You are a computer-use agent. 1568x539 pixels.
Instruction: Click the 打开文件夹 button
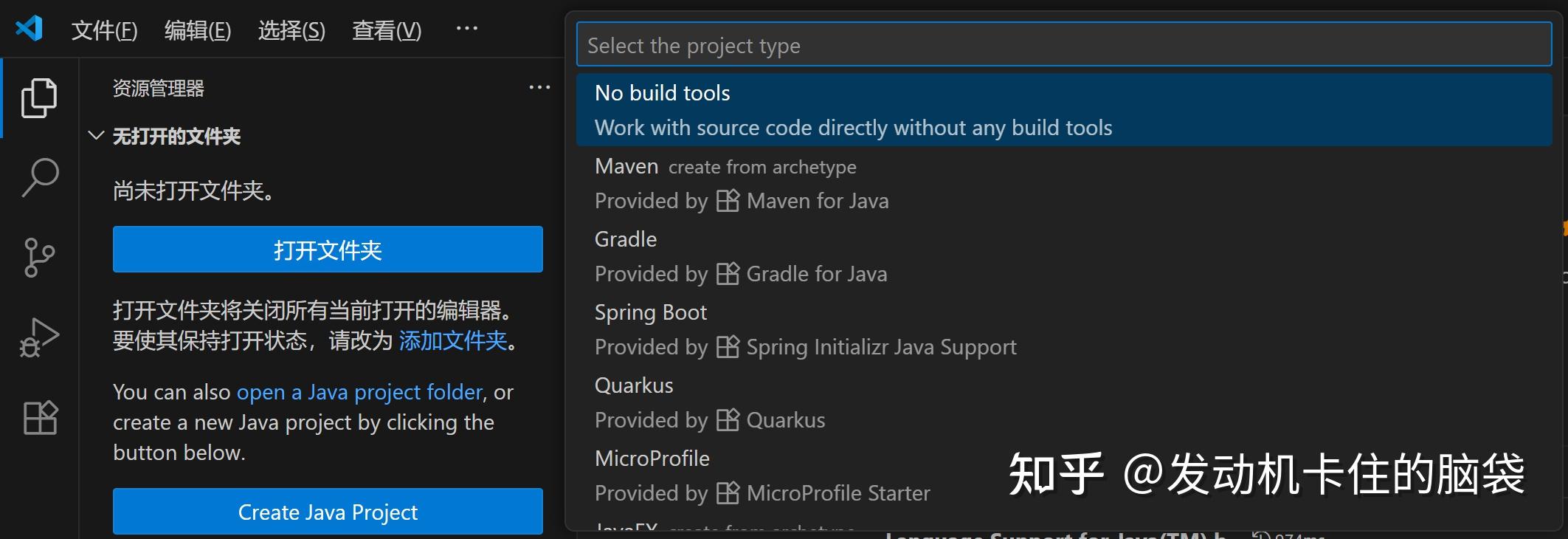pyautogui.click(x=328, y=250)
